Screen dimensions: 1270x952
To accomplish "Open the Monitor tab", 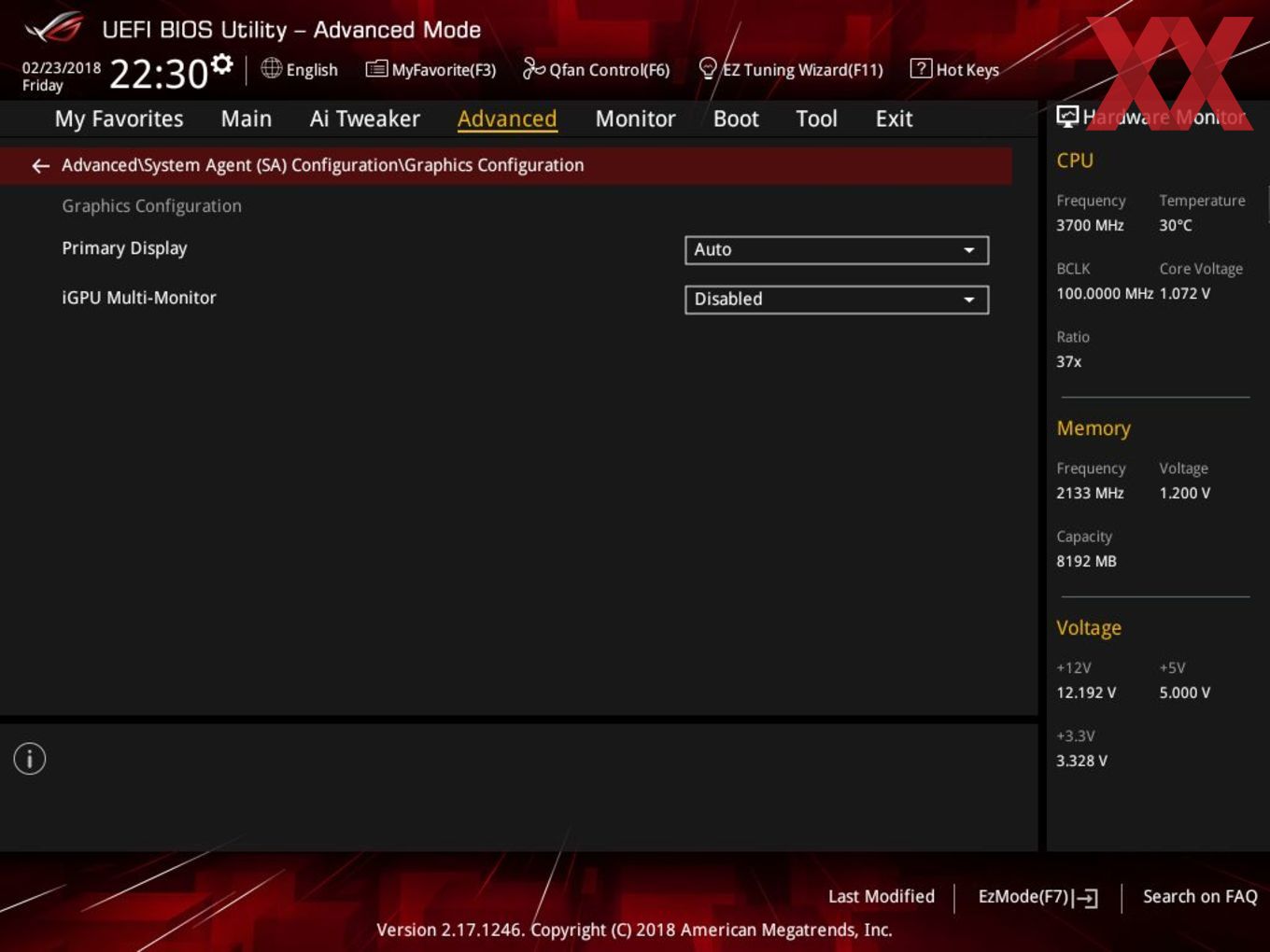I will (x=635, y=119).
